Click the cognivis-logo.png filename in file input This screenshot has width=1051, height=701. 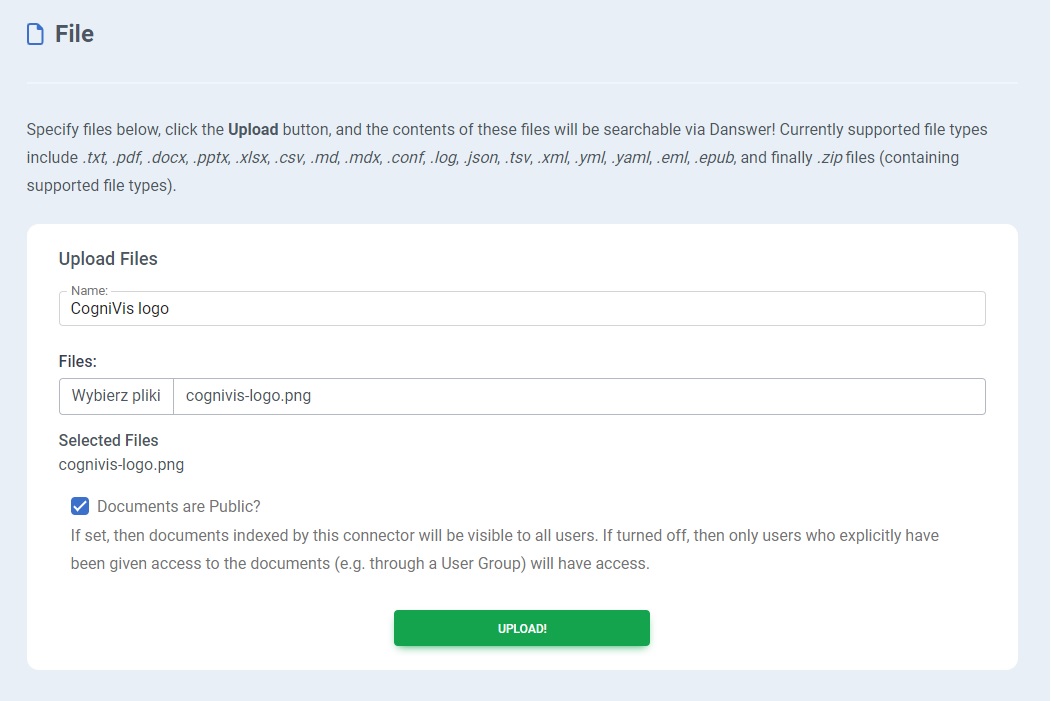[248, 396]
